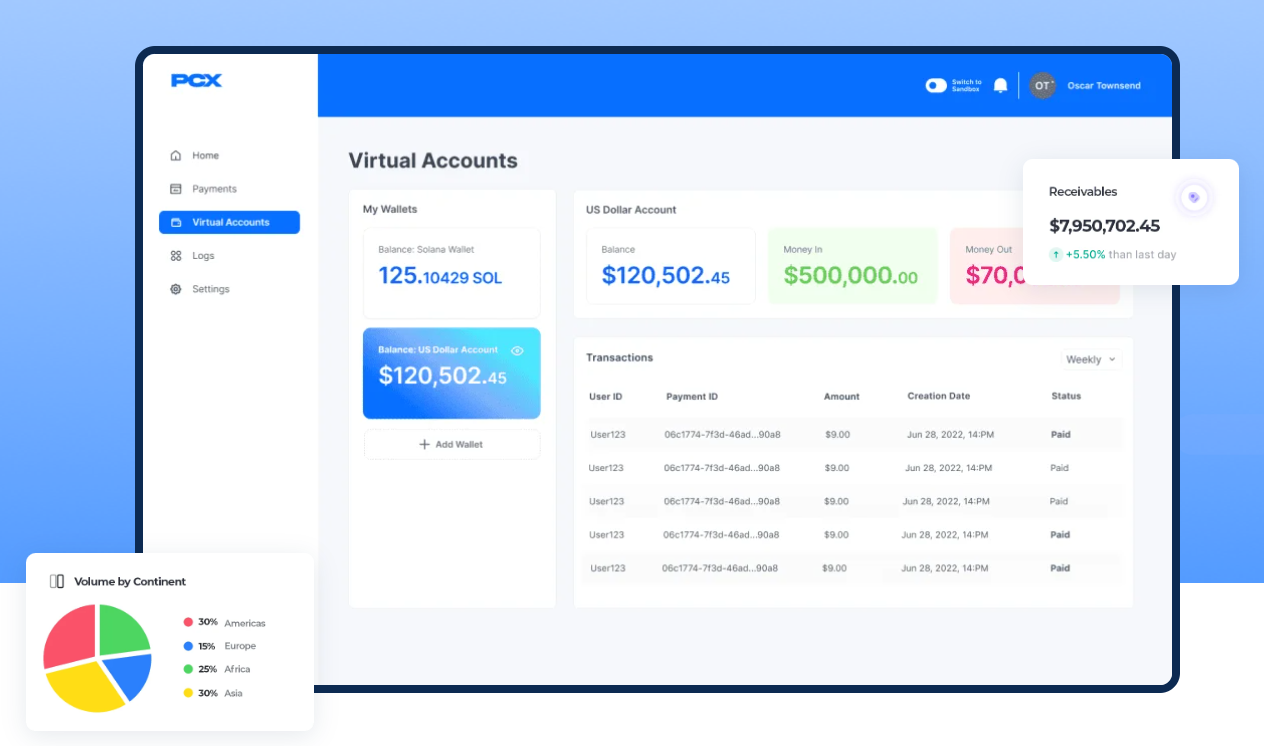Click the Payment ID column header

coord(692,397)
